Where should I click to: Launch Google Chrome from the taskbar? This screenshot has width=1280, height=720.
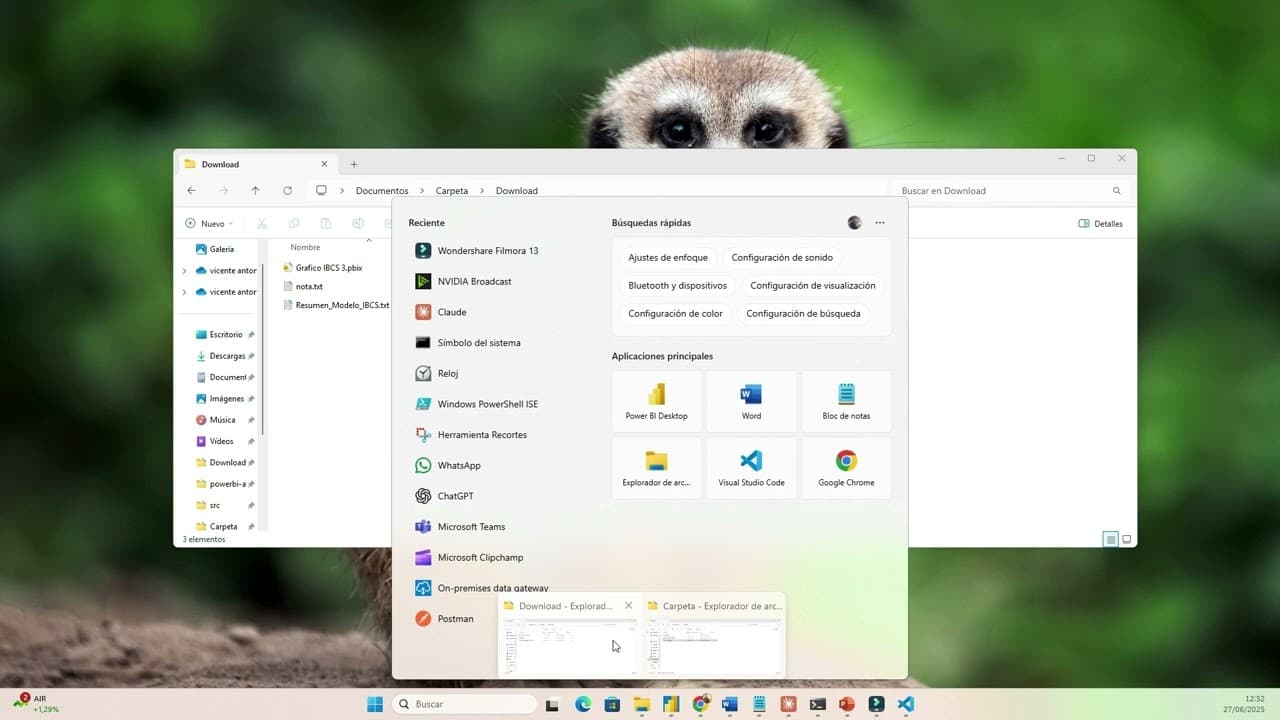(700, 704)
